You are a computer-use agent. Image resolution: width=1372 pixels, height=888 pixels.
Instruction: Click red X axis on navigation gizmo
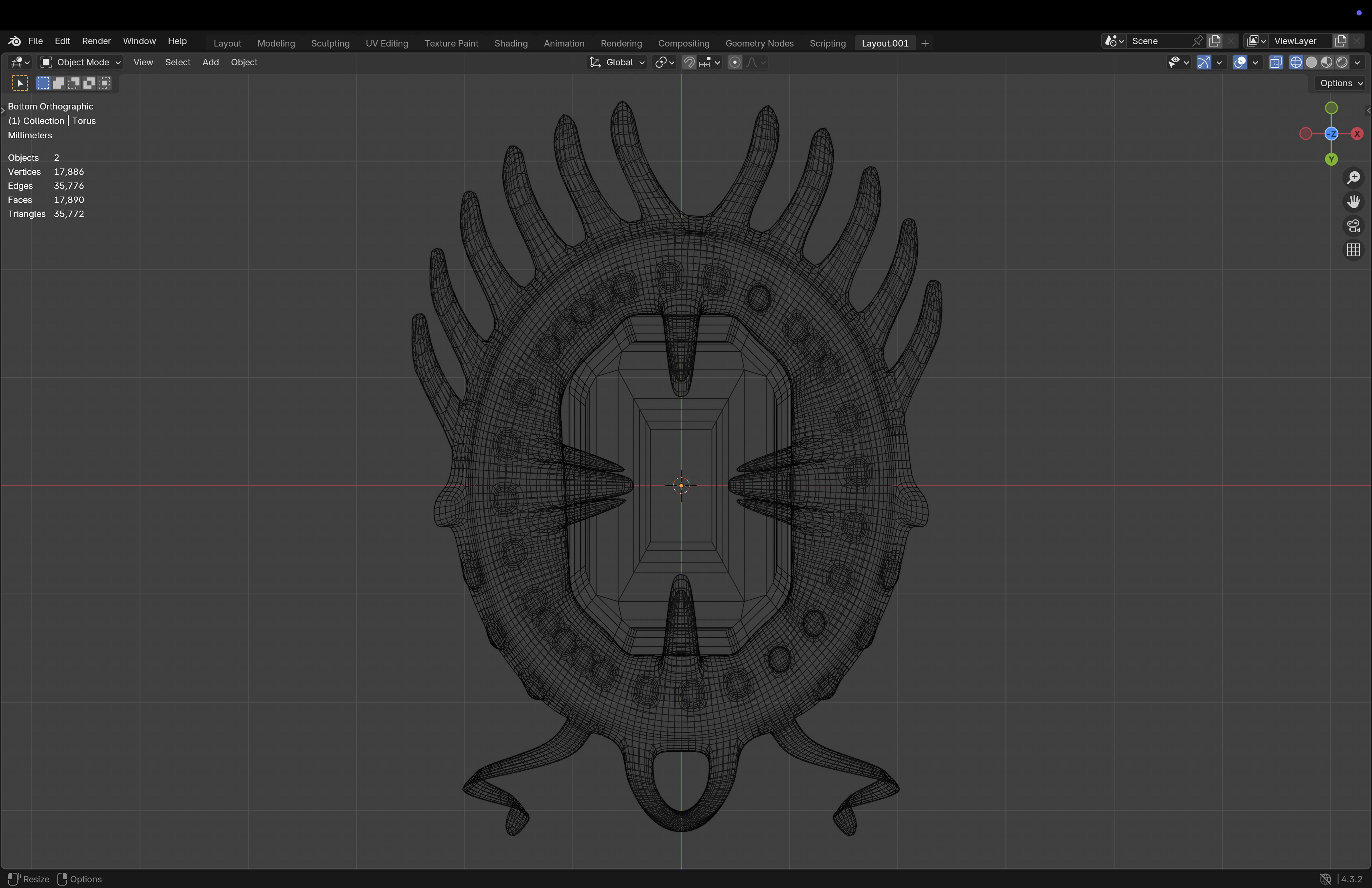[1357, 134]
